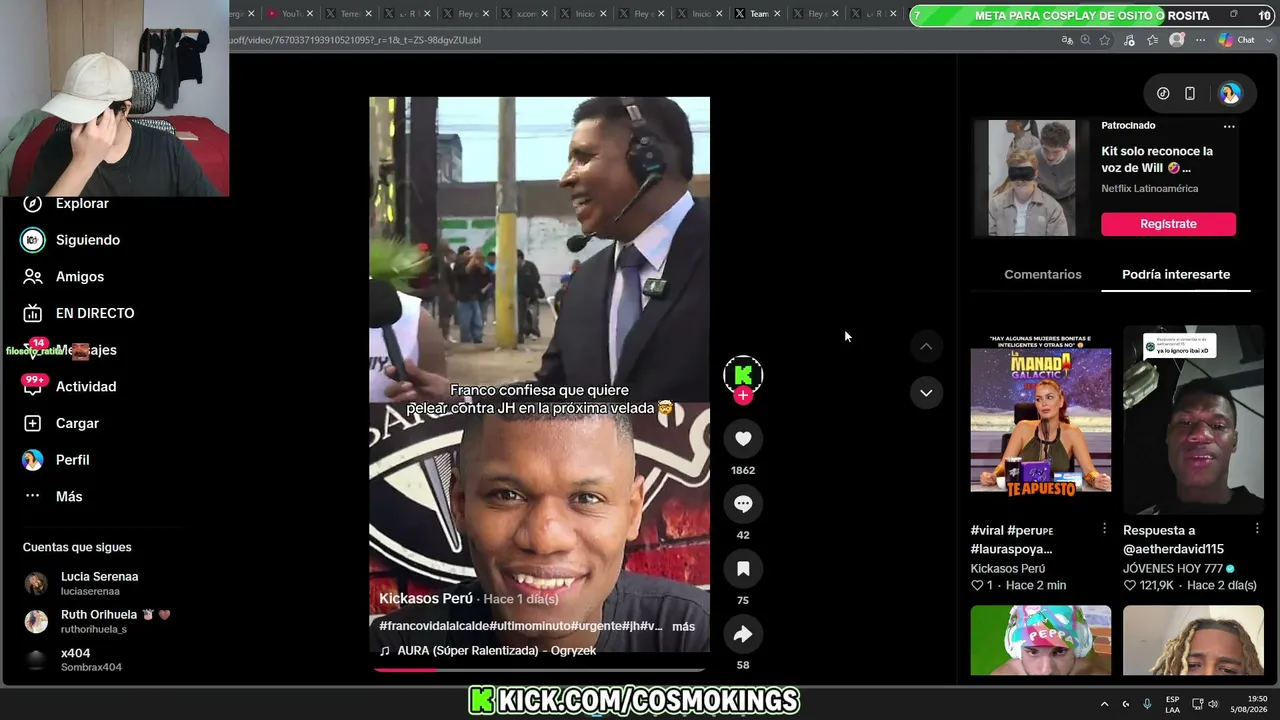
Task: Click the 'Cuentas que sigues' heading
Action: point(77,547)
